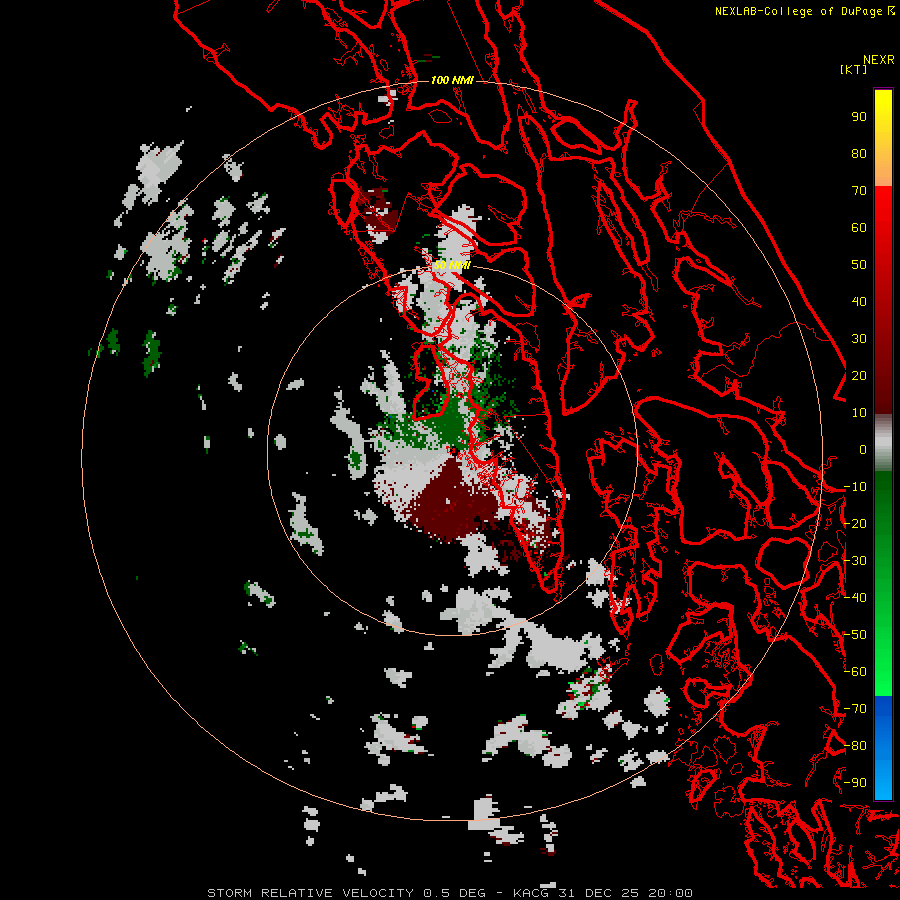900x900 pixels.
Task: Click the positive 50 scale label
Action: pos(859,265)
